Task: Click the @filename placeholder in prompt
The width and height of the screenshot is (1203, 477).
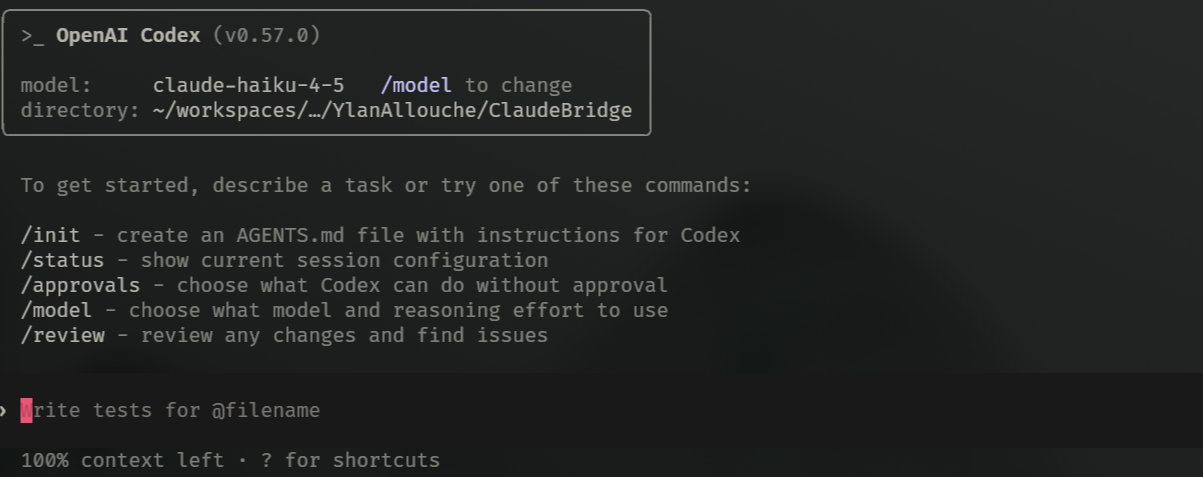Action: point(265,410)
